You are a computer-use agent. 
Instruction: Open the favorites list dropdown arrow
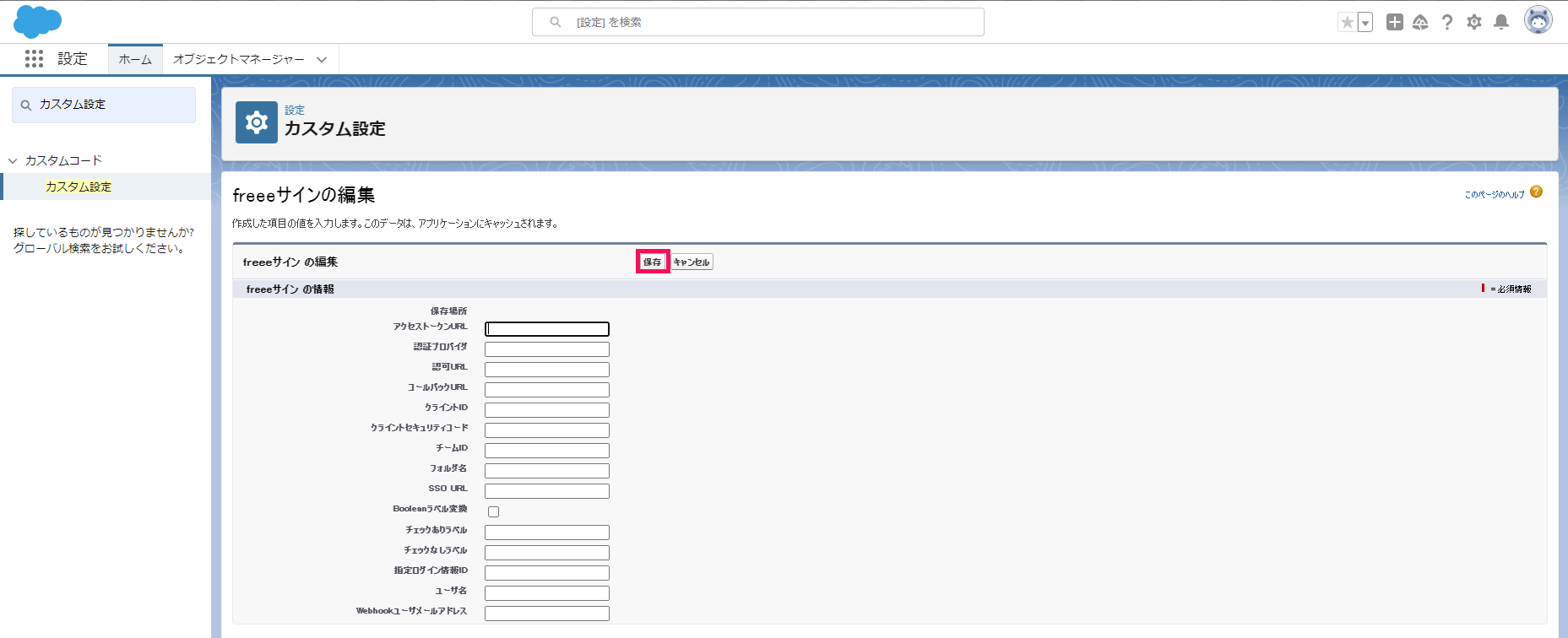1365,23
